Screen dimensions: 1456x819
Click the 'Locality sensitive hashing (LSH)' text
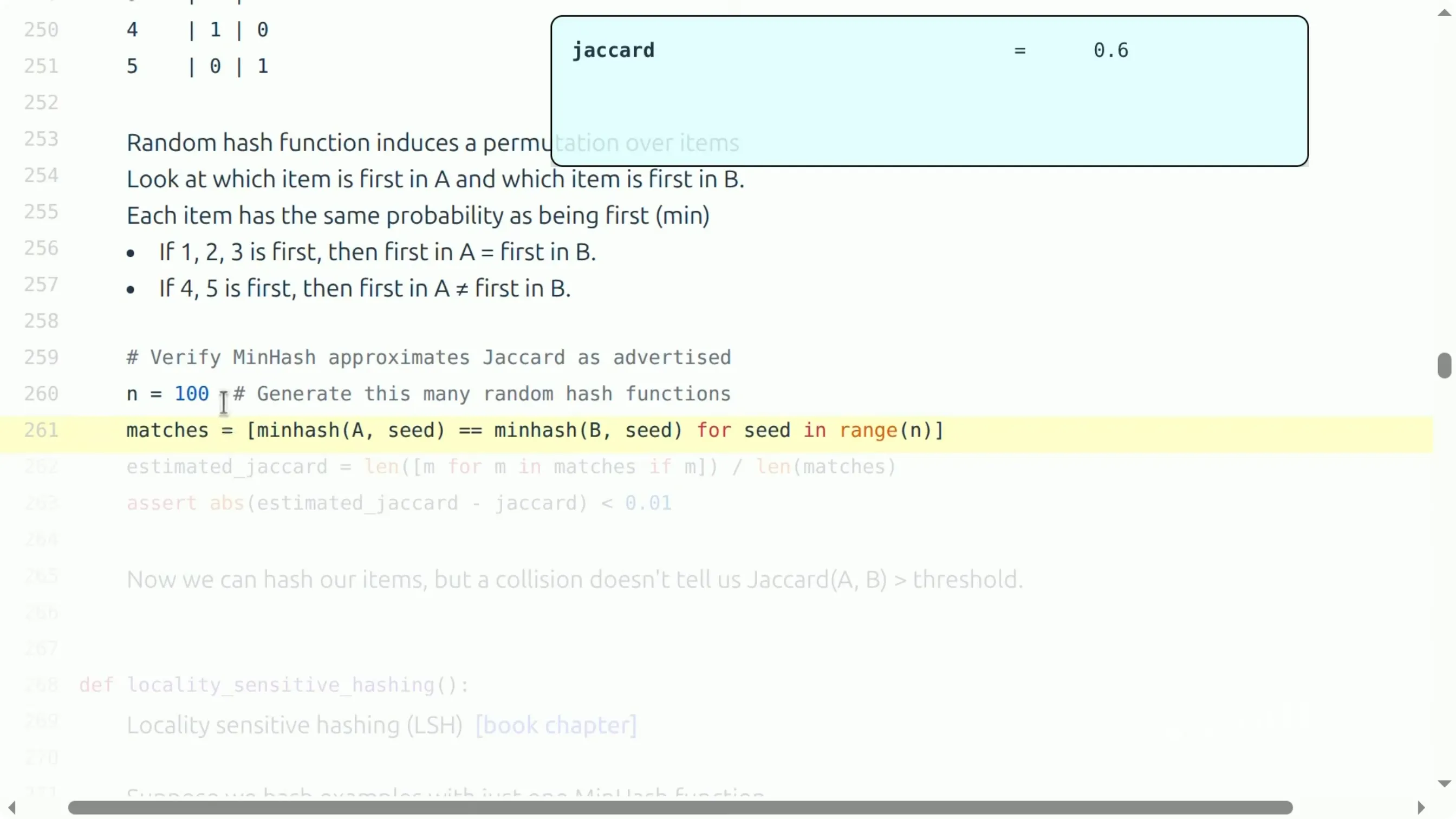click(x=295, y=725)
